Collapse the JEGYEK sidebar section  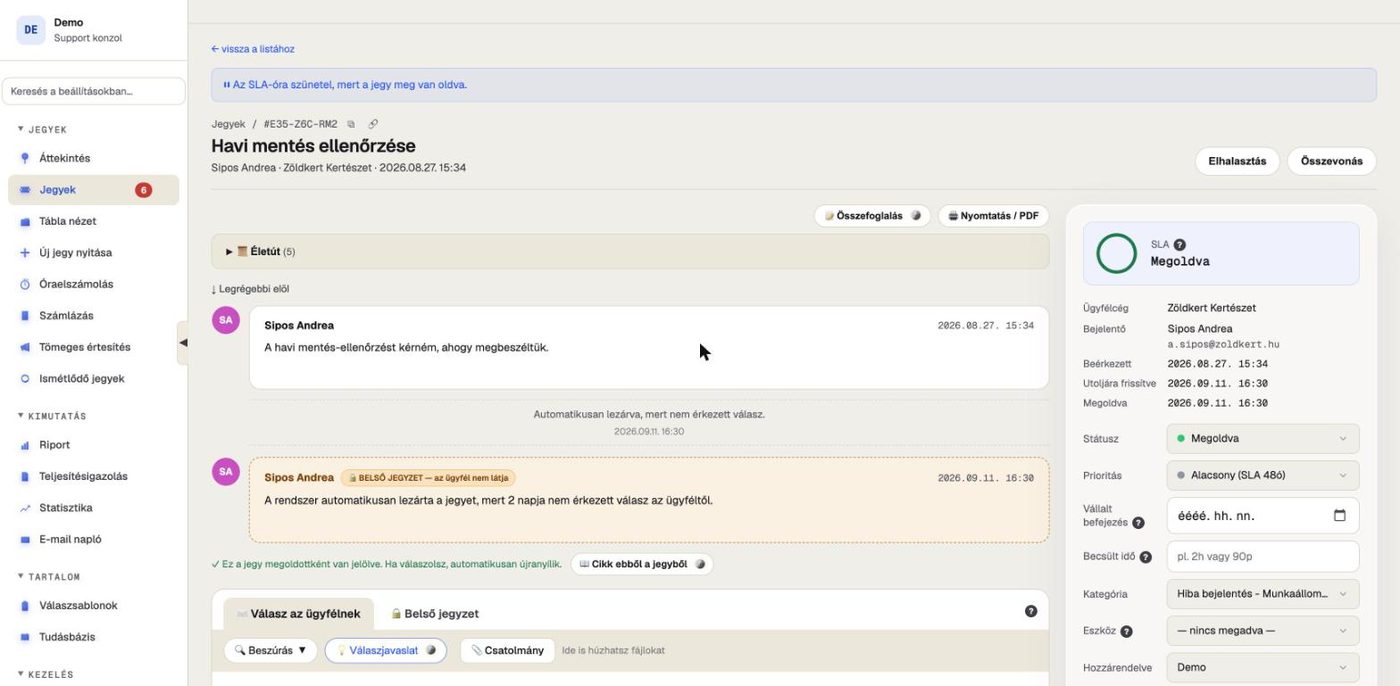(x=42, y=129)
